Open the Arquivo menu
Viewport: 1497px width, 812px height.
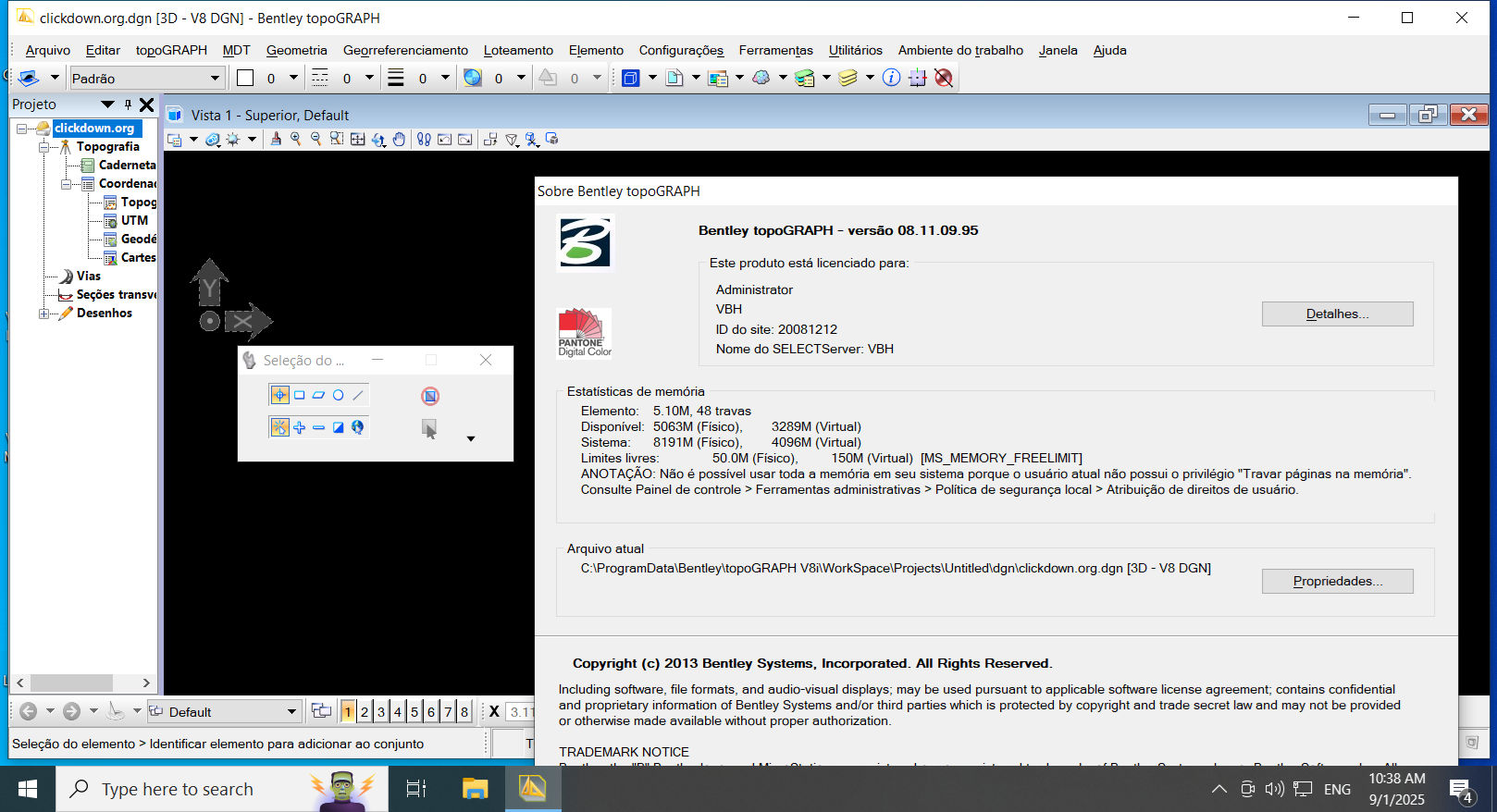pyautogui.click(x=48, y=51)
